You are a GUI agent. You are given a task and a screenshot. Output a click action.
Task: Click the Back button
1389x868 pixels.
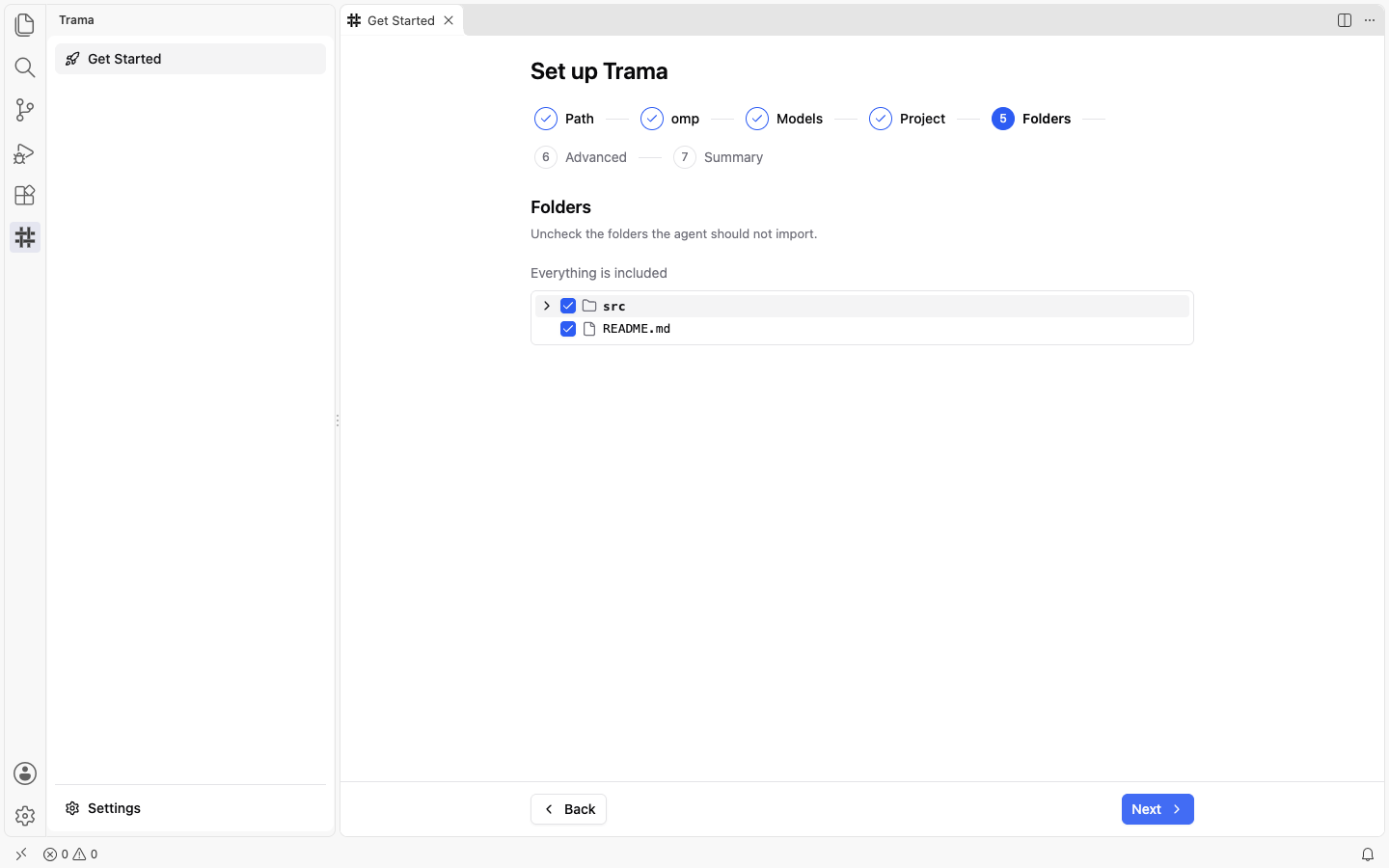(x=568, y=809)
